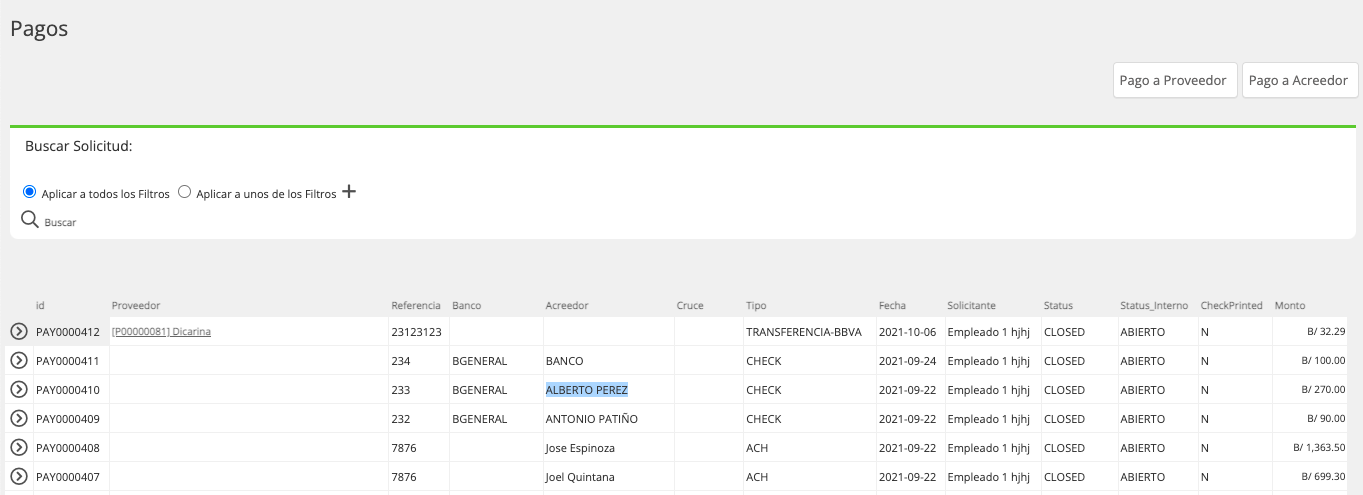Click highlighted ALBERTO PEREZ cell

point(586,389)
